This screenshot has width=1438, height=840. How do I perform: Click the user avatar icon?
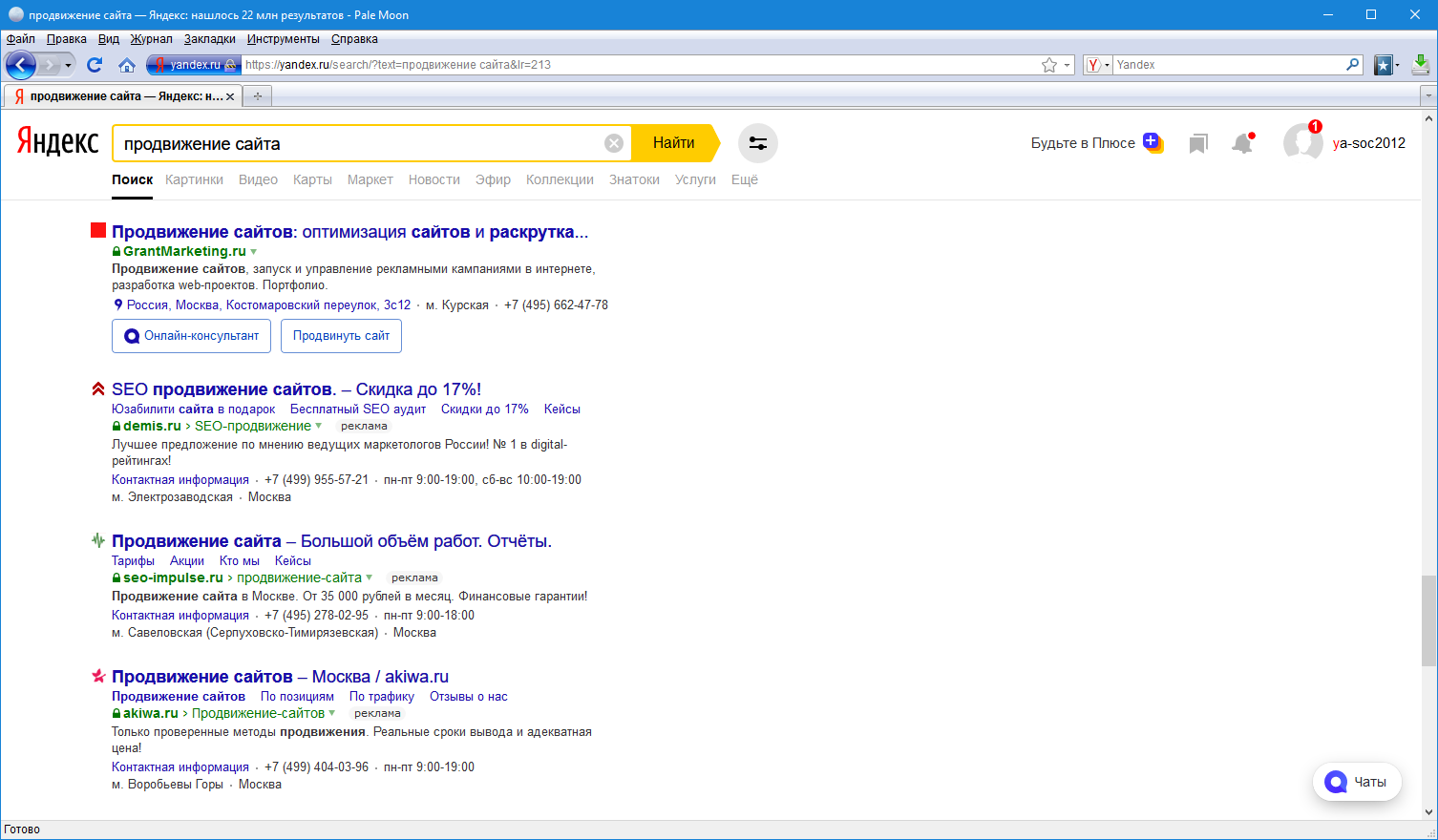click(1302, 143)
